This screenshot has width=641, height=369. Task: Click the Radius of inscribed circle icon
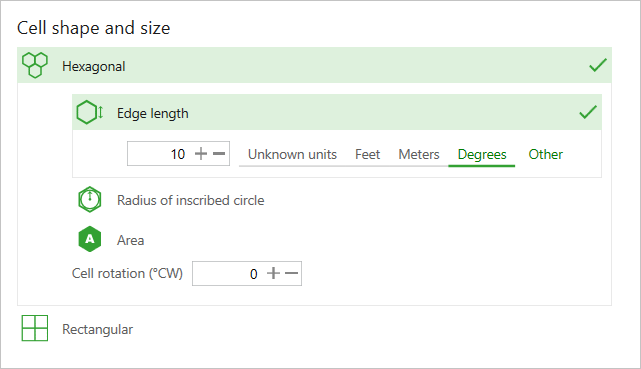90,199
